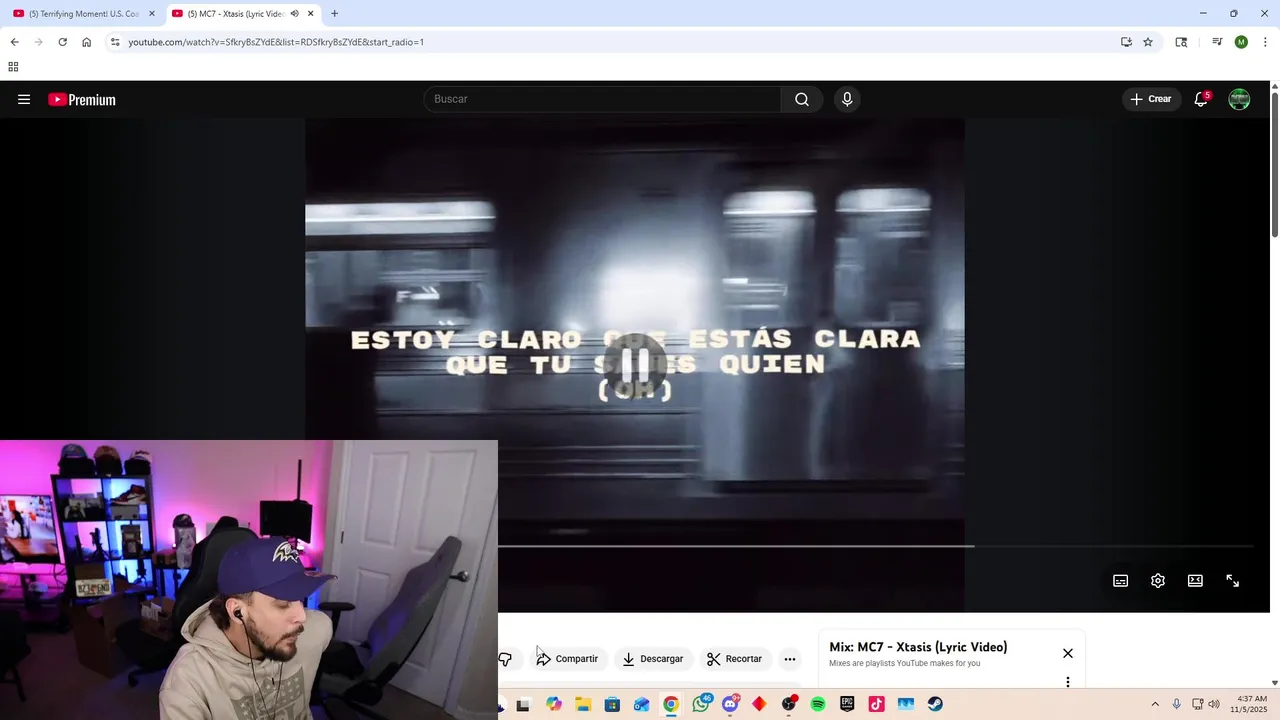Open a new browser tab

334,14
